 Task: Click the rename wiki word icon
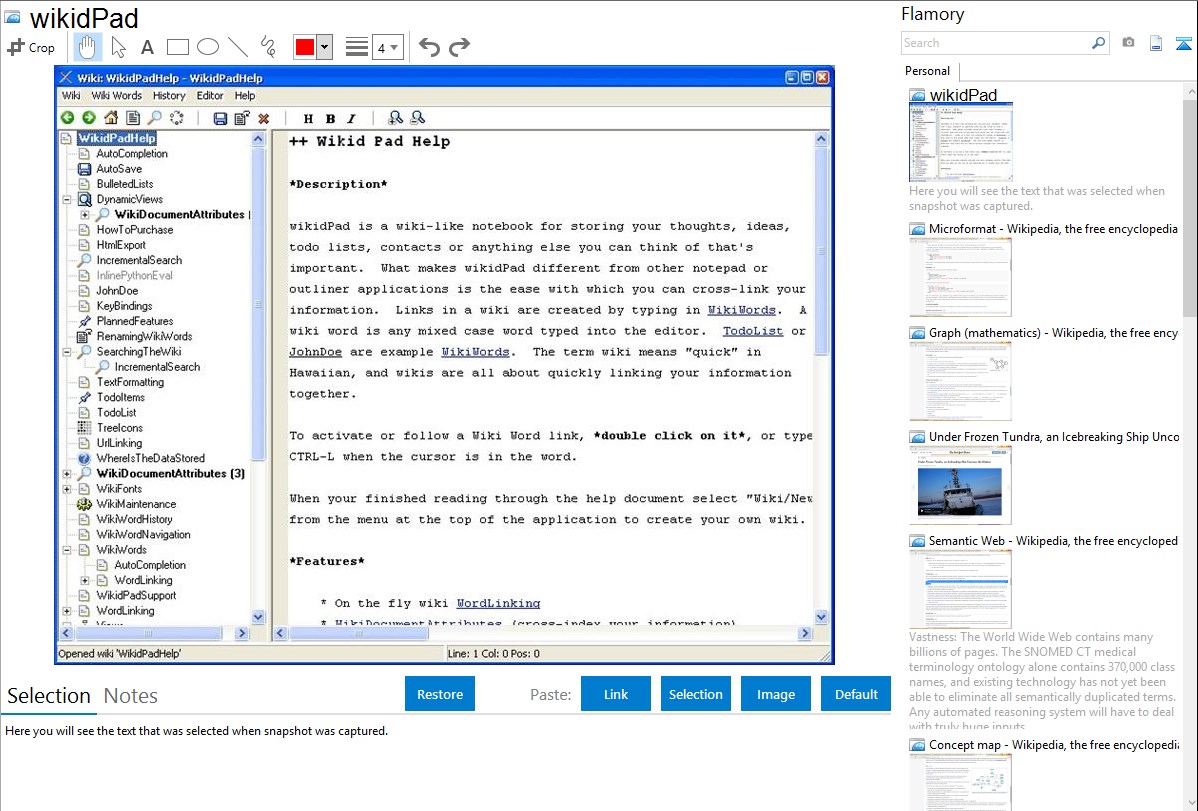(x=242, y=118)
